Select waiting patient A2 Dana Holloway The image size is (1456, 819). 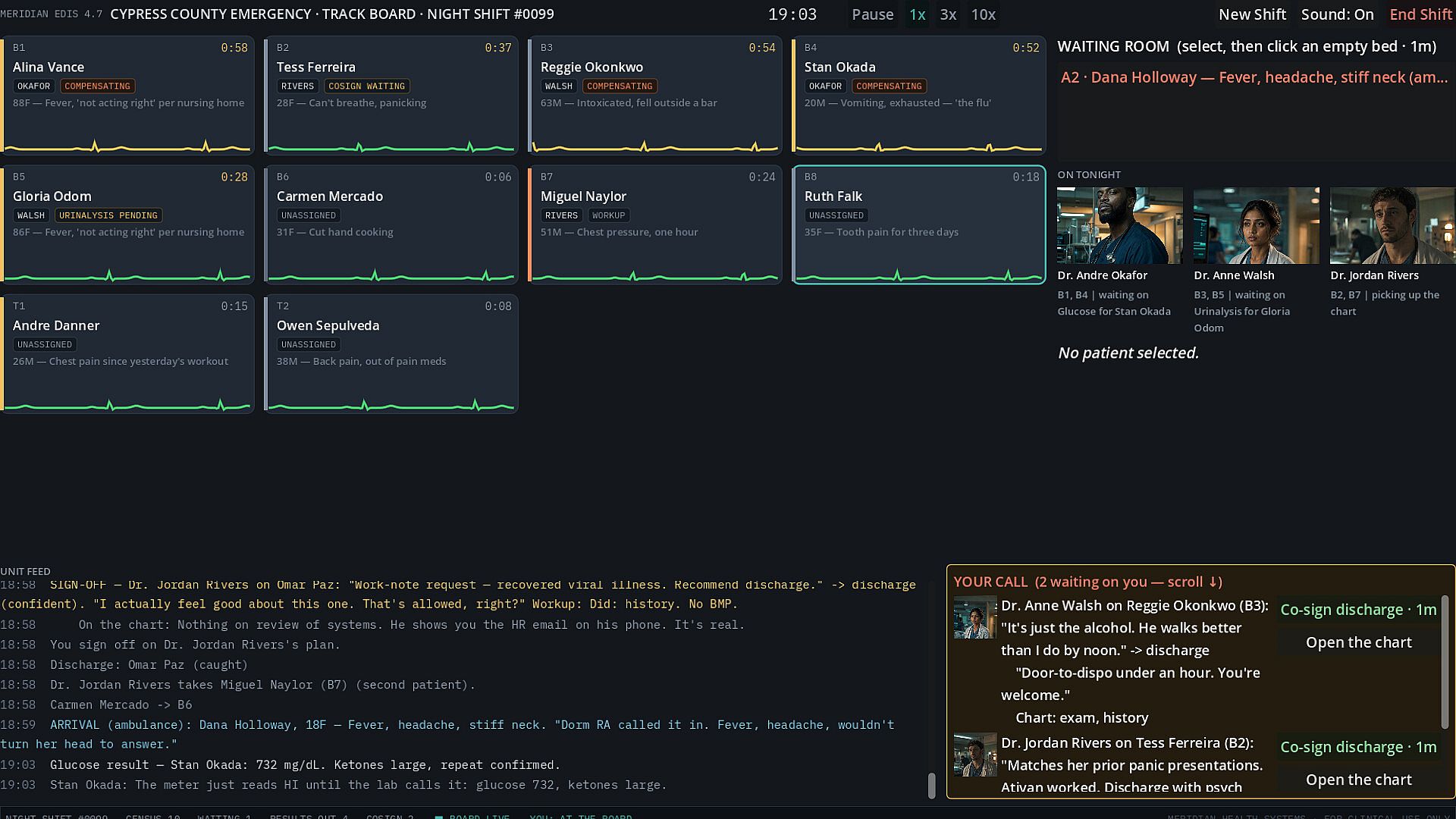pyautogui.click(x=1254, y=77)
